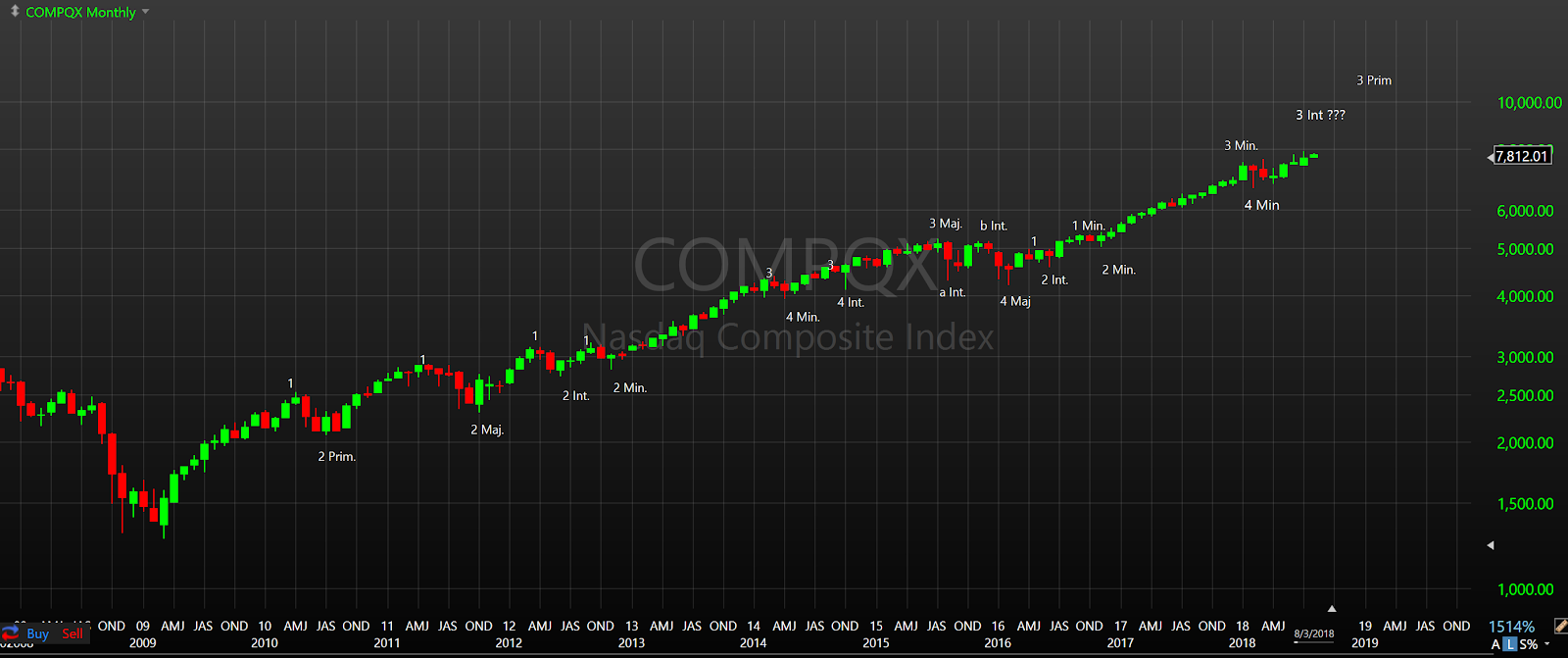Click the 7,812.01 current price label
Screen dimensions: 1568x658
[1522, 156]
